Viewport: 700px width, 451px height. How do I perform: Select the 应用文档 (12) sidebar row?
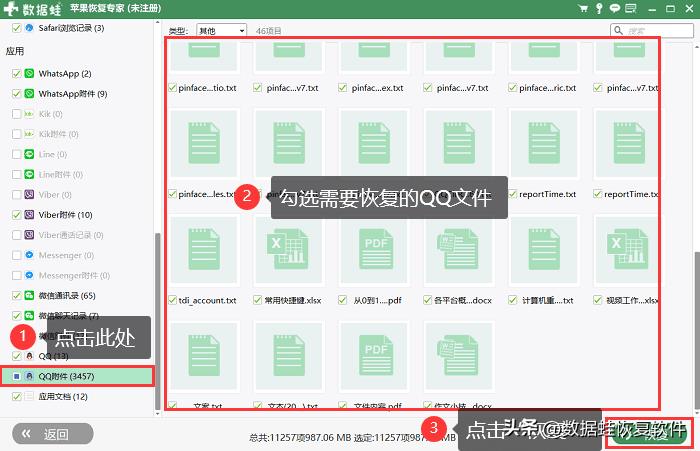78,396
